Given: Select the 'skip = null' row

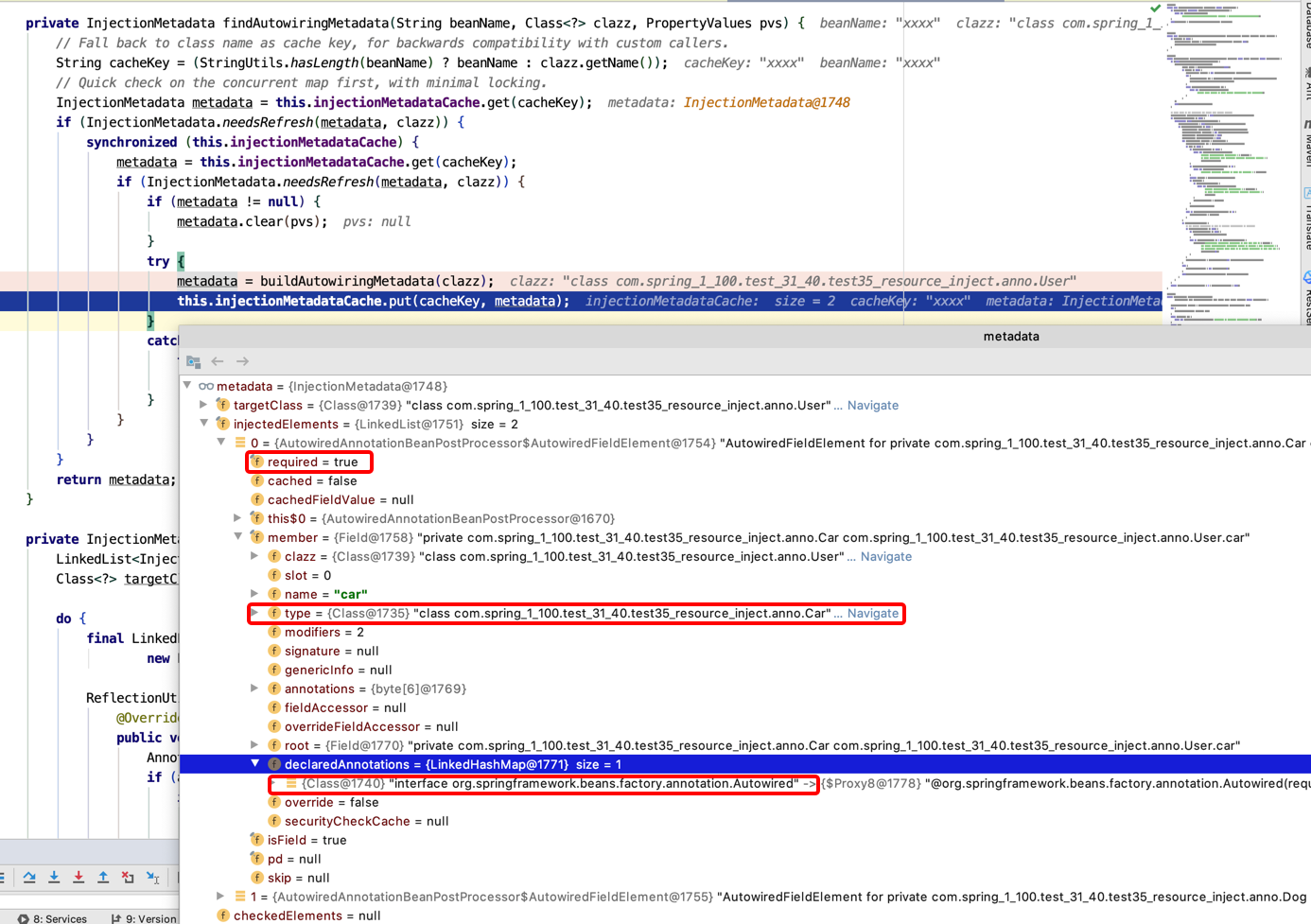Looking at the screenshot, I should click(745, 878).
